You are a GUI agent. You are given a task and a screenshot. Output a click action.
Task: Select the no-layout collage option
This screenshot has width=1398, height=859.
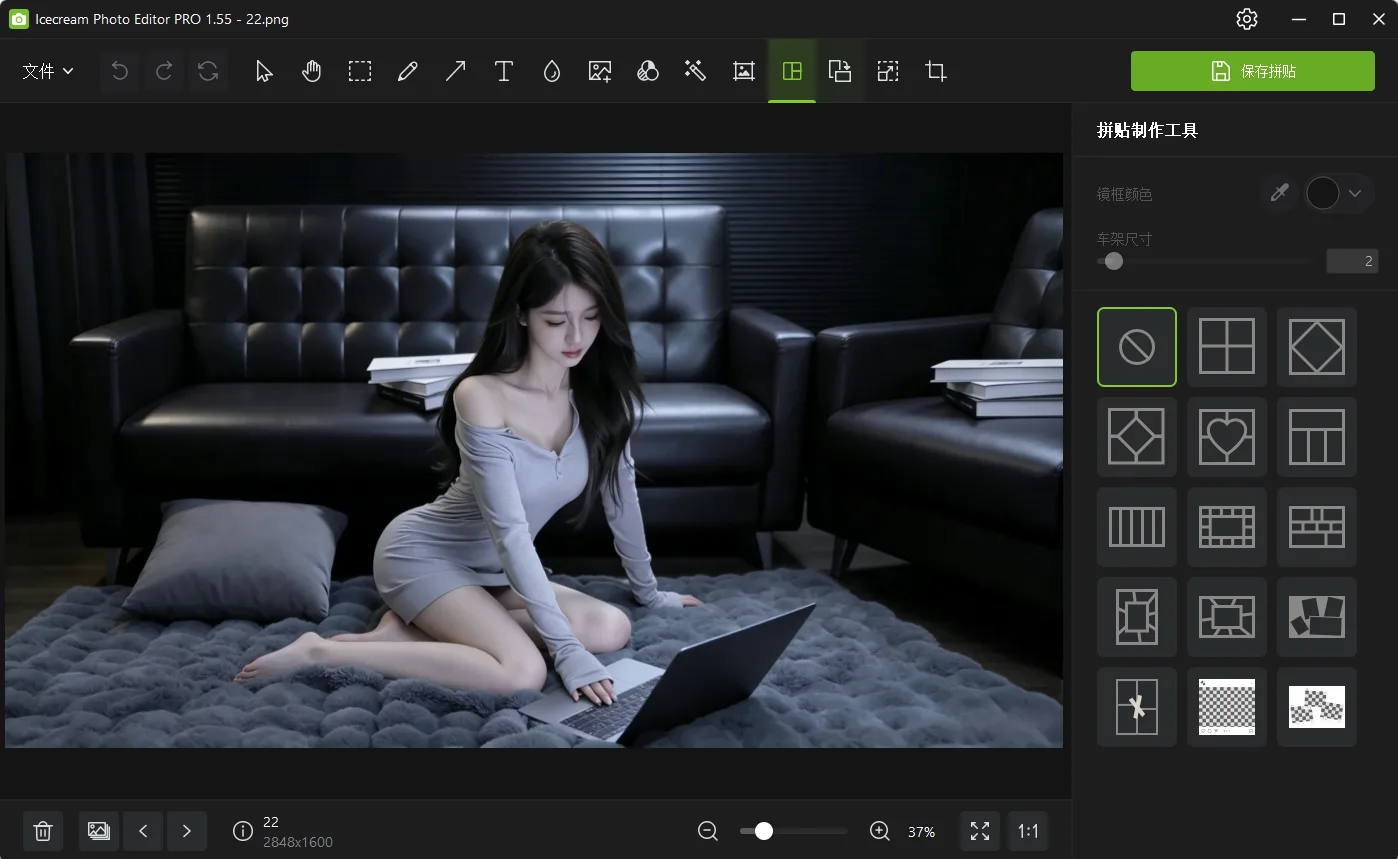point(1137,347)
